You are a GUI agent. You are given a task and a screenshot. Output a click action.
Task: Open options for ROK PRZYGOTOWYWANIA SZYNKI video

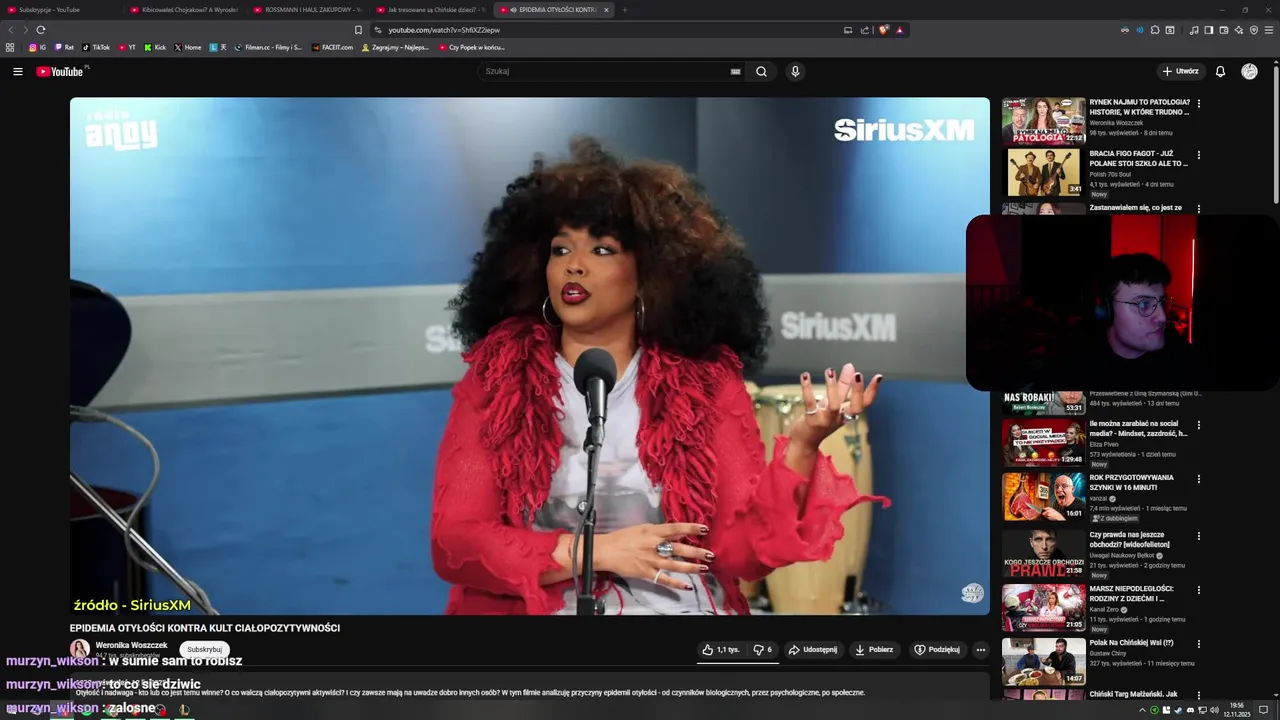click(1199, 479)
